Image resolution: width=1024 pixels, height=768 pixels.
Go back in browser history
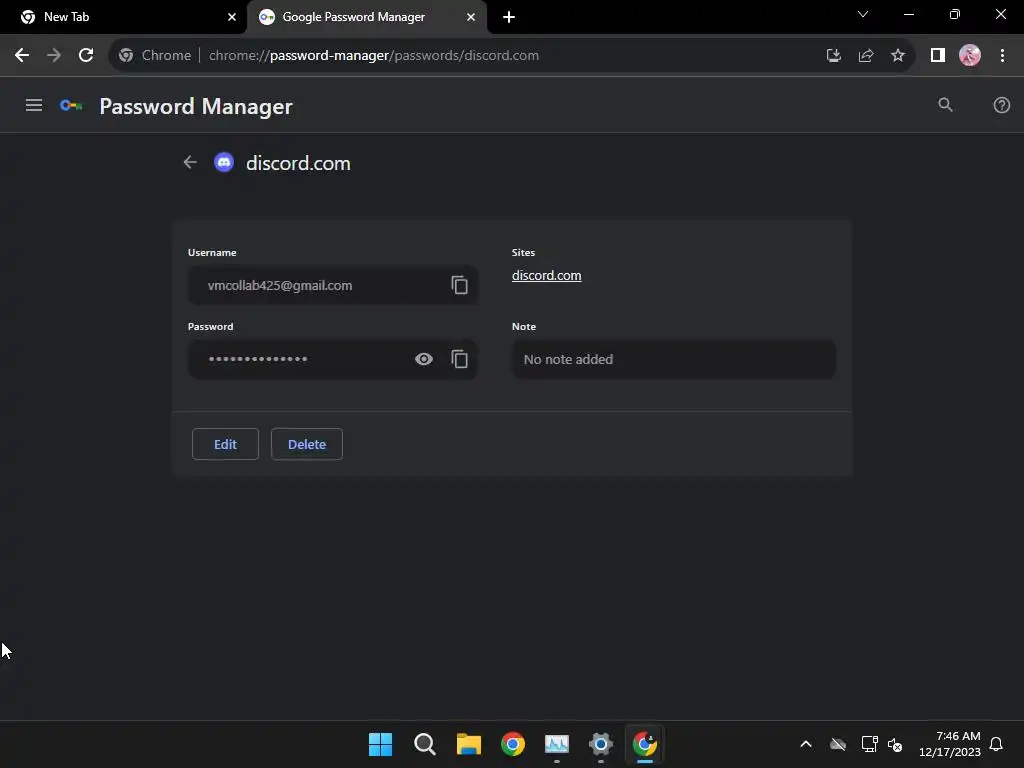(22, 56)
